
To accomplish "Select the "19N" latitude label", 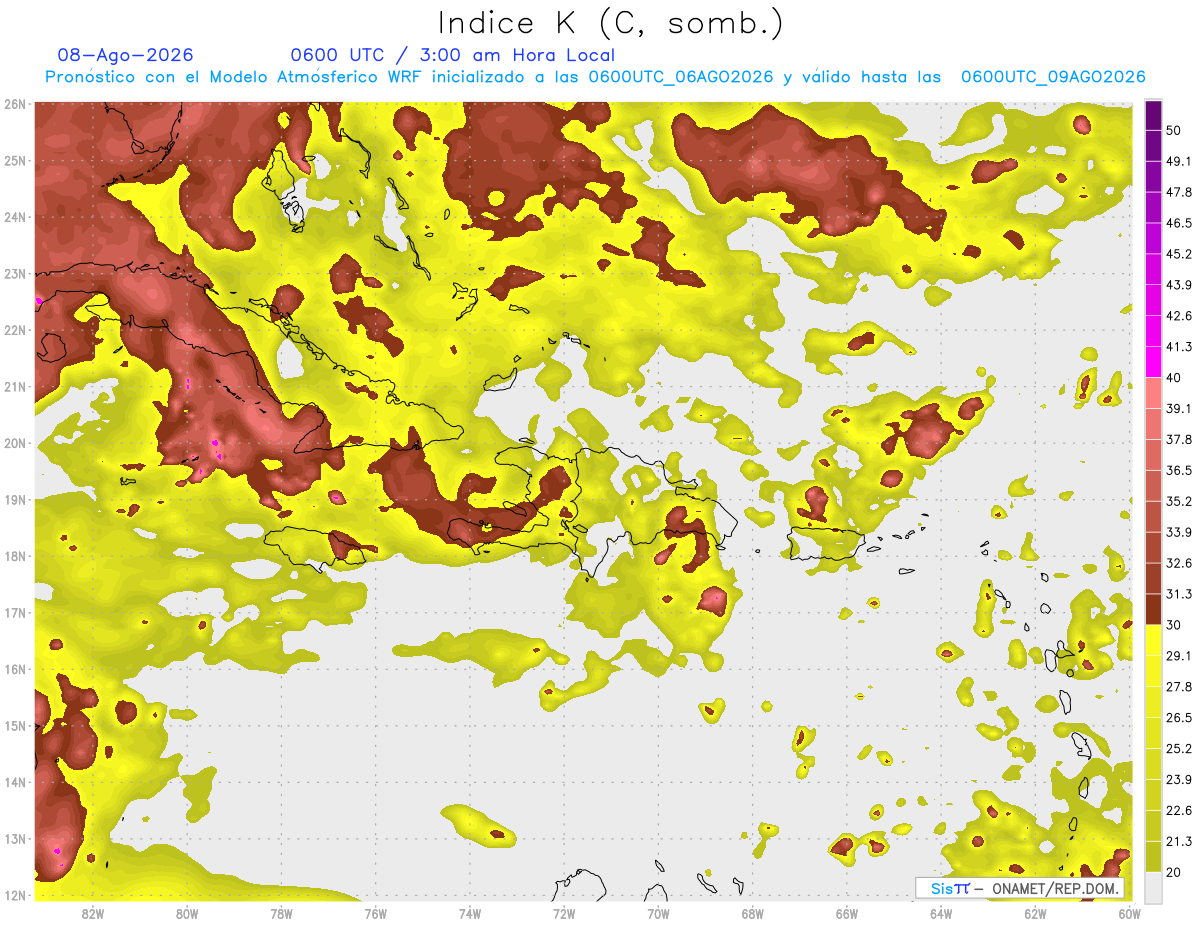I will pos(15,500).
